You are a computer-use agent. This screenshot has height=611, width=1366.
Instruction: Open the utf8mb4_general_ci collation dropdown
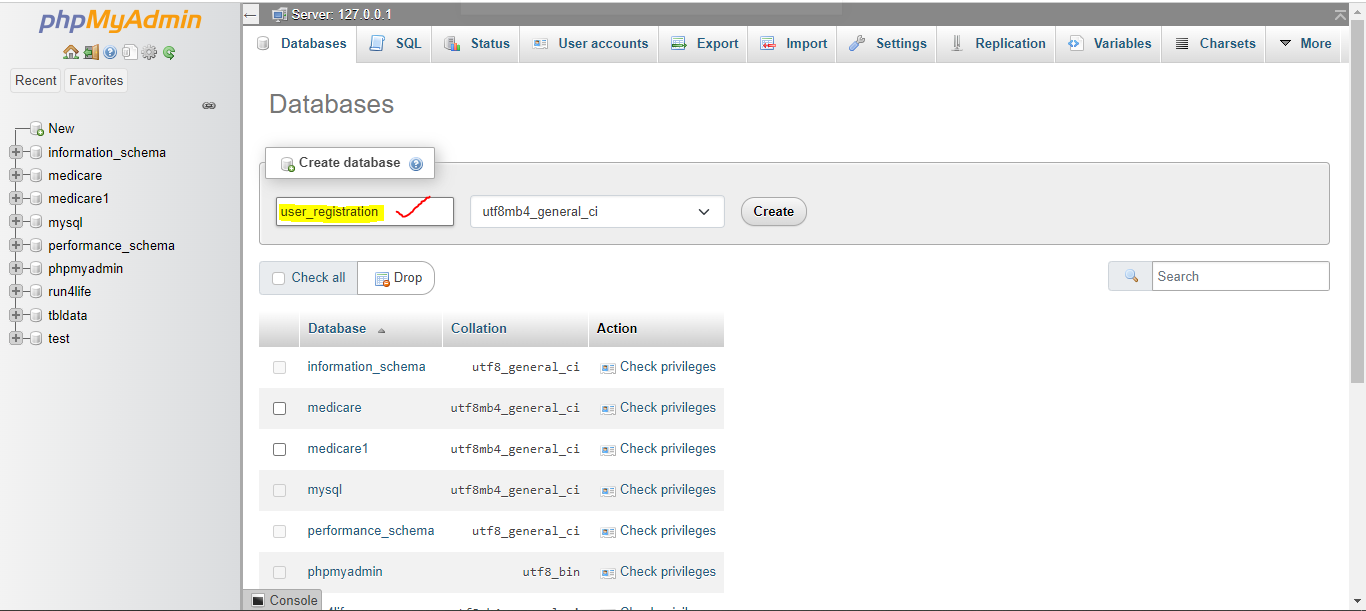[597, 212]
